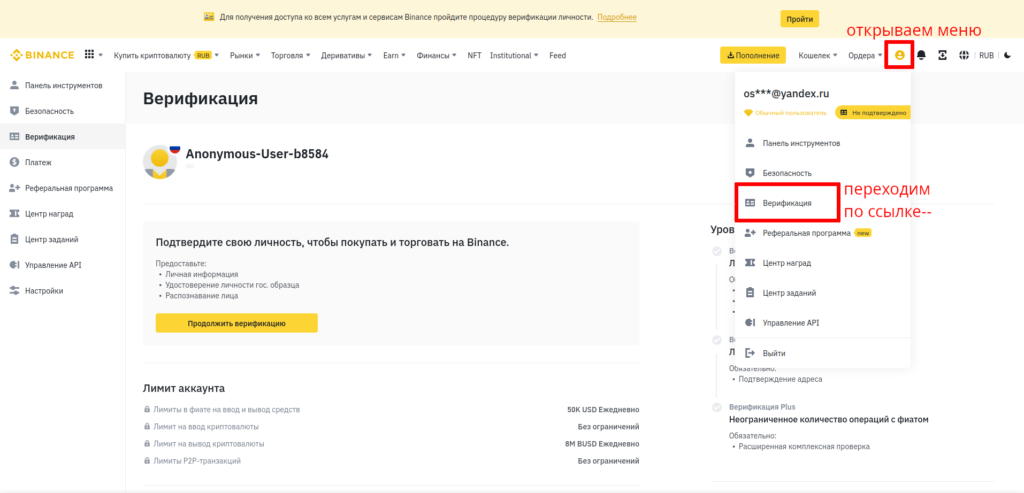Click the dropdown menu Безопасность shield icon
This screenshot has width=1024, height=493.
(750, 173)
